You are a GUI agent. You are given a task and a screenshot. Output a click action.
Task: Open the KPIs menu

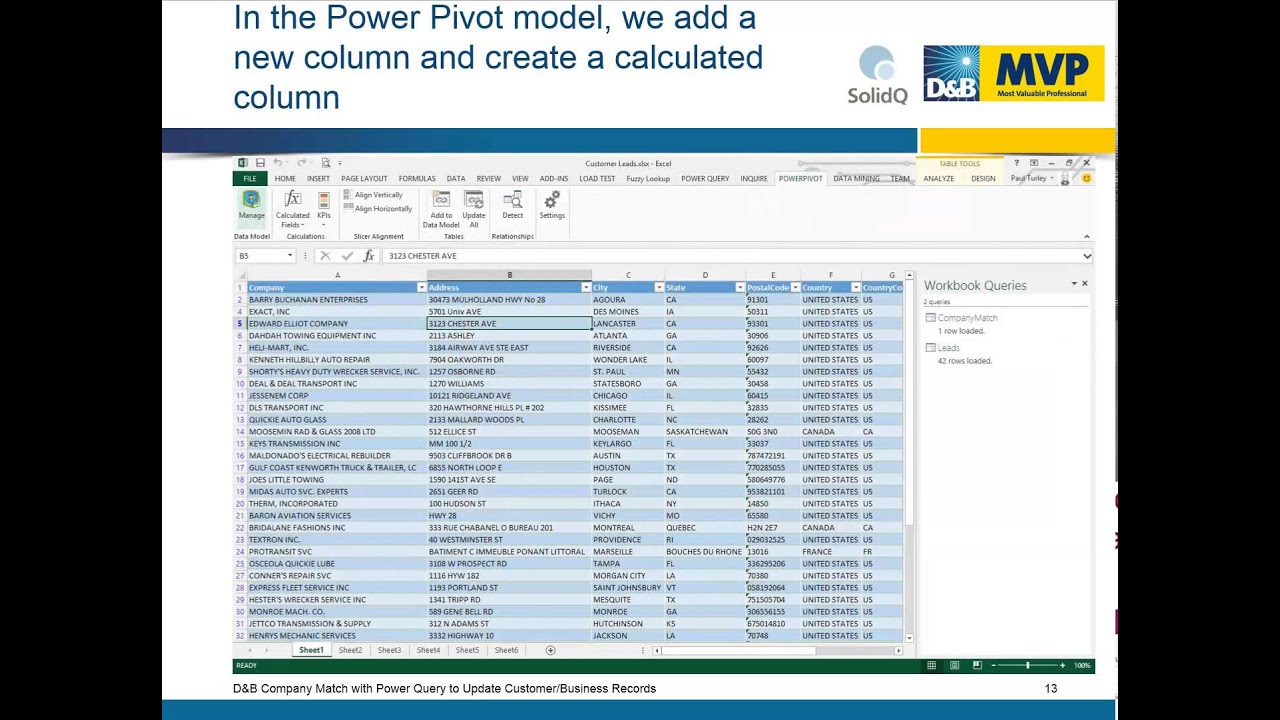324,209
